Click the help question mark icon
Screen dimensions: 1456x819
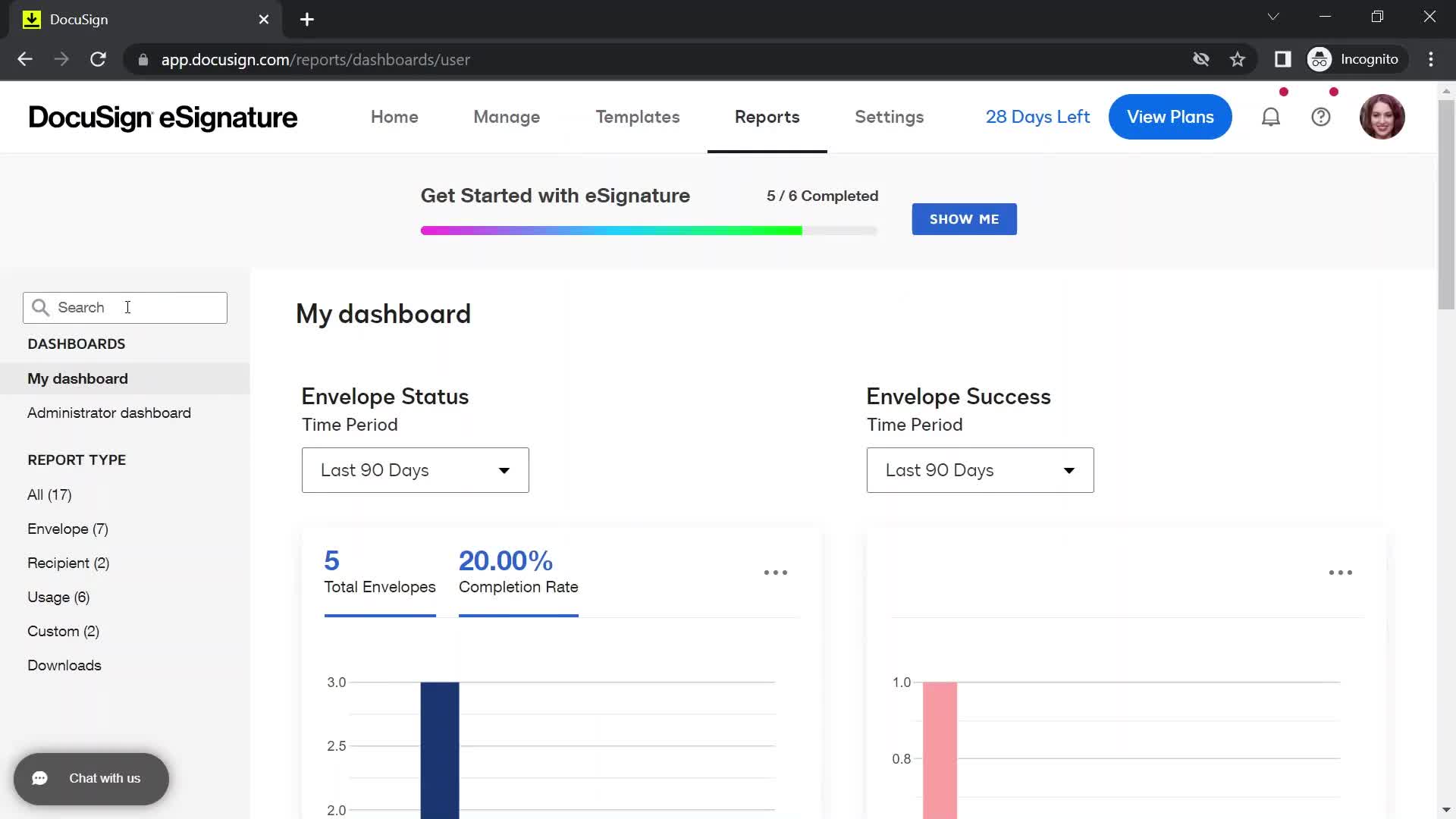1320,117
